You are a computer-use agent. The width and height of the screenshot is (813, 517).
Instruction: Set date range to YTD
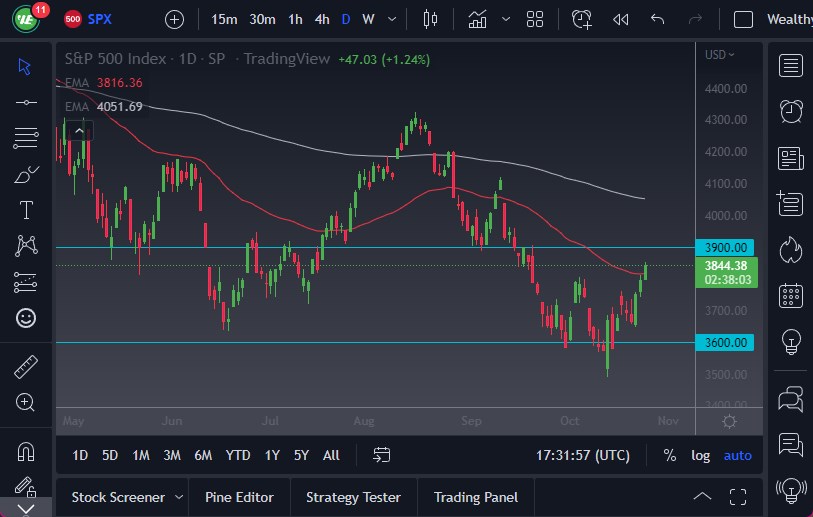point(237,455)
